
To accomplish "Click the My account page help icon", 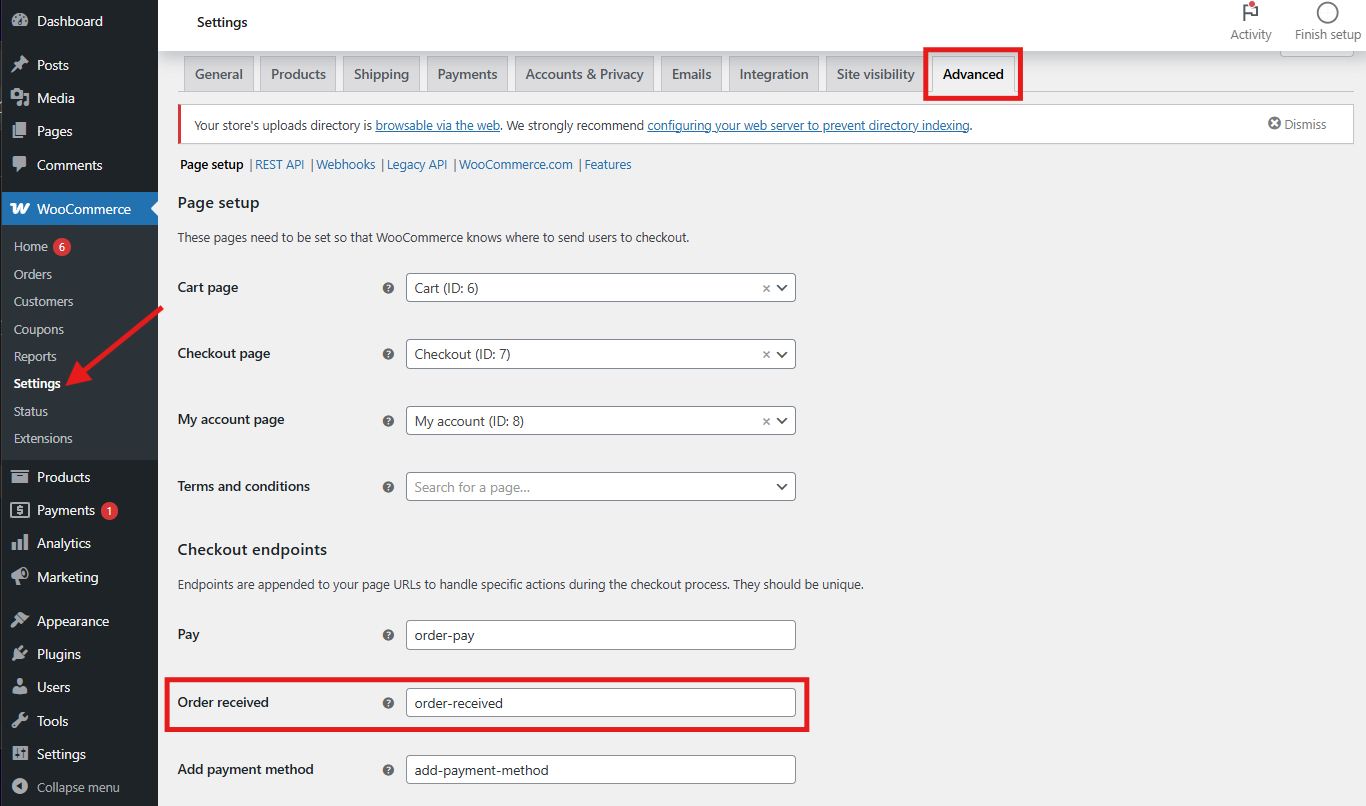I will [389, 421].
